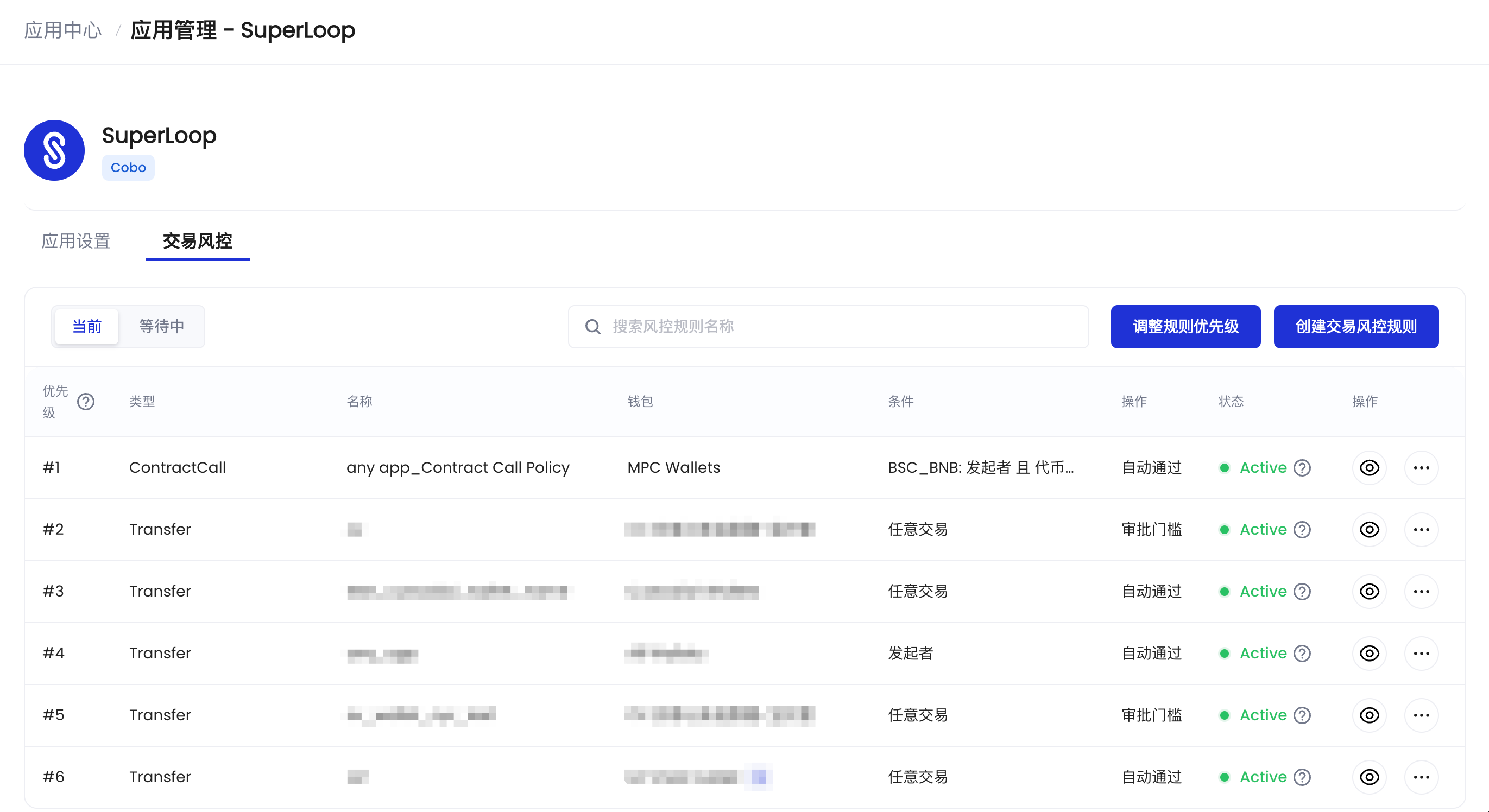Click the BSC_BNB condition cell
Screen dimensions: 1489x812
[x=980, y=467]
